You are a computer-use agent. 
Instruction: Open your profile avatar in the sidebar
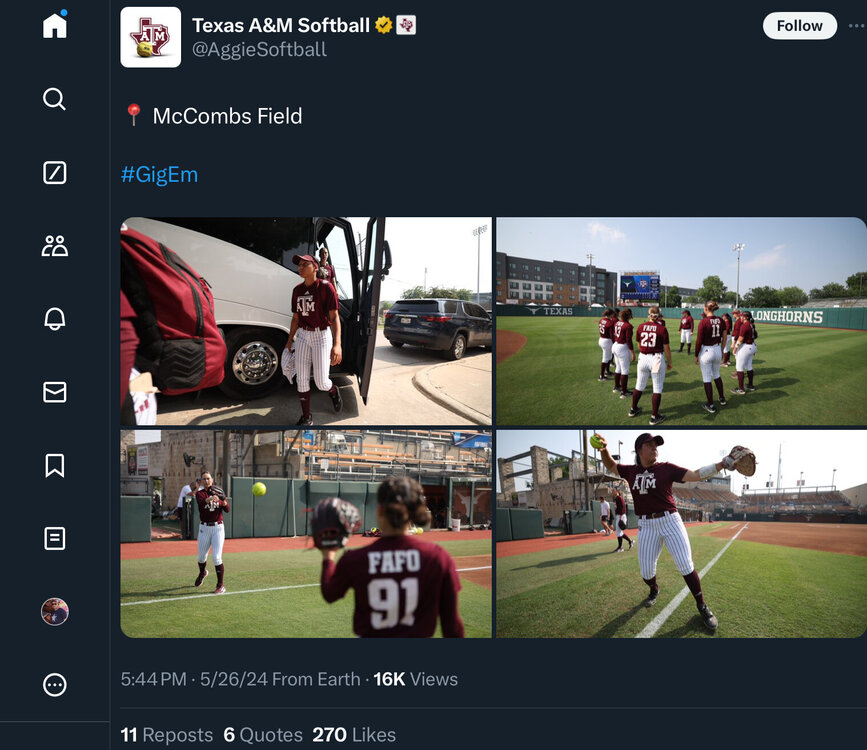pyautogui.click(x=55, y=612)
